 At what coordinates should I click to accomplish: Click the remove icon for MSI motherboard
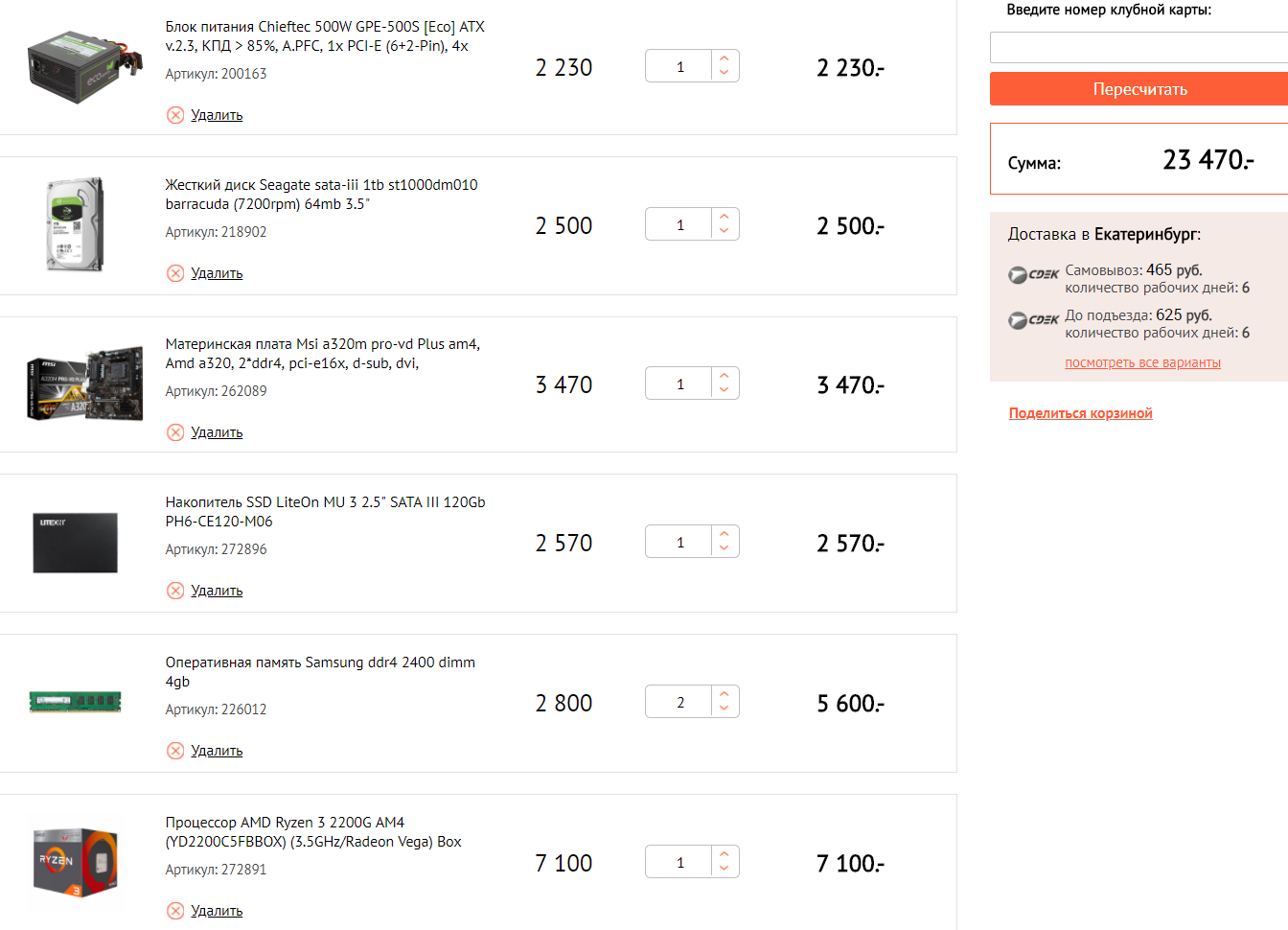click(x=175, y=432)
